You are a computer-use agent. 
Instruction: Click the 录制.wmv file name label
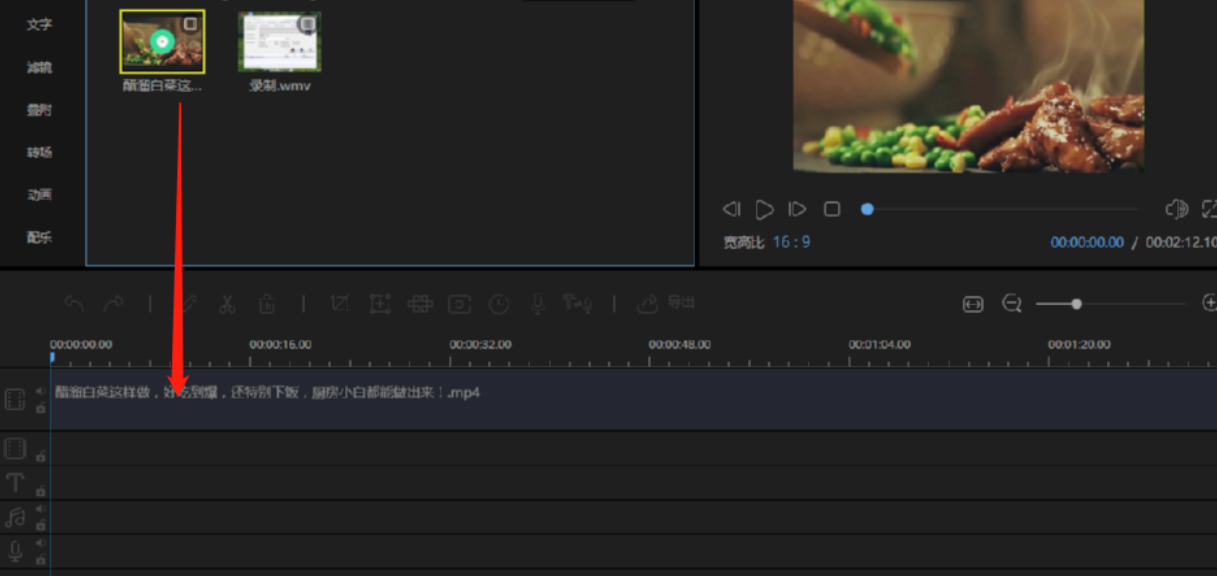point(280,86)
